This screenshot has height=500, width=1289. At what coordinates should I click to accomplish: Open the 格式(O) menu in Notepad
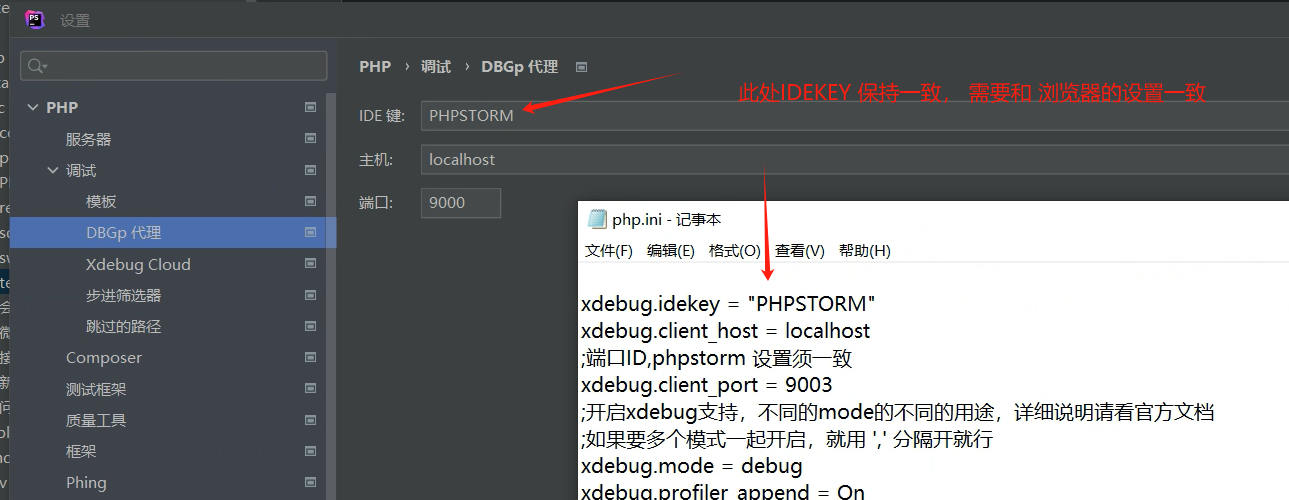(x=735, y=250)
